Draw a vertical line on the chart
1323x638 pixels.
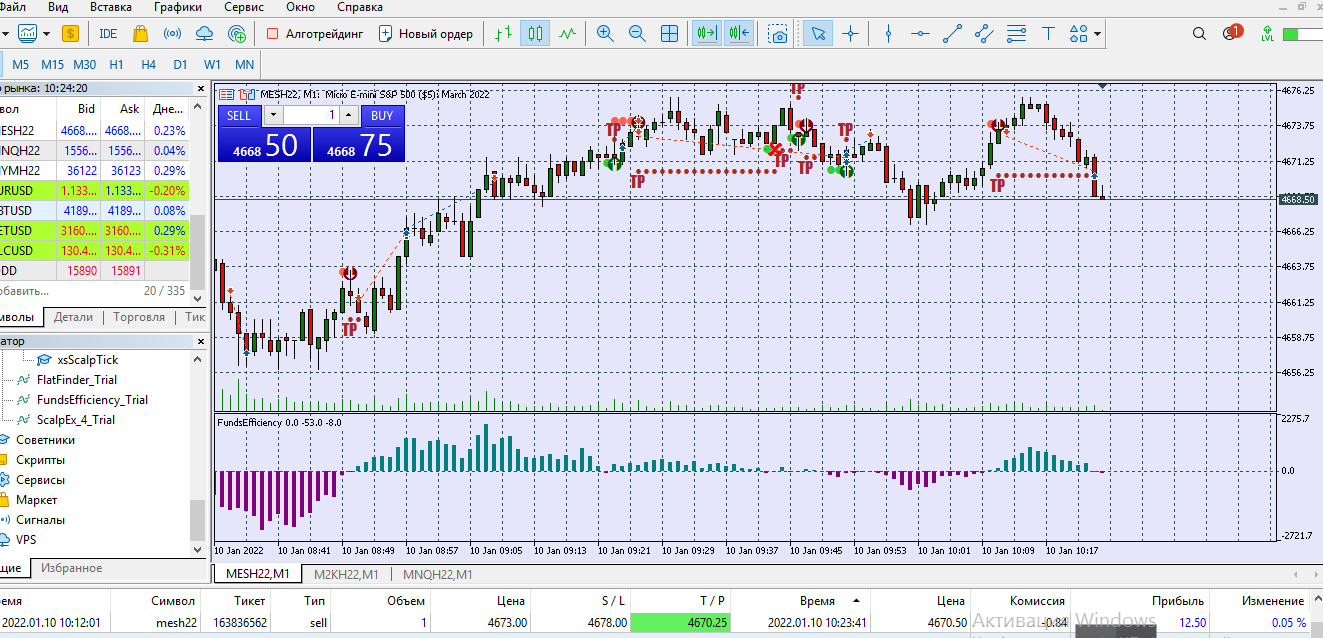[889, 33]
